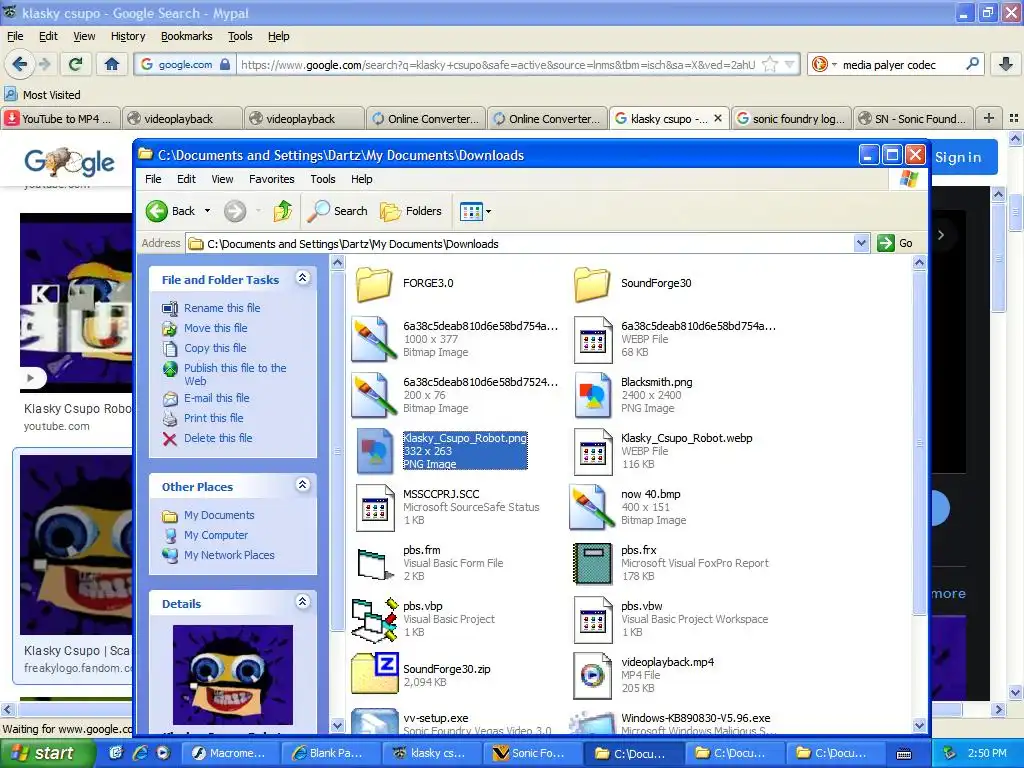
Task: Open My Network Places link
Action: pyautogui.click(x=229, y=555)
